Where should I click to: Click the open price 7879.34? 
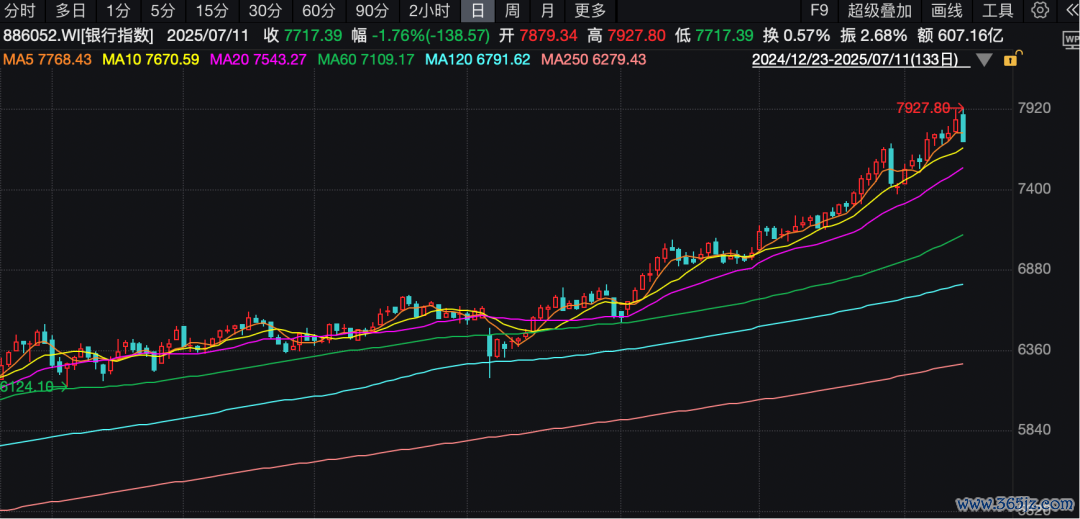click(549, 35)
